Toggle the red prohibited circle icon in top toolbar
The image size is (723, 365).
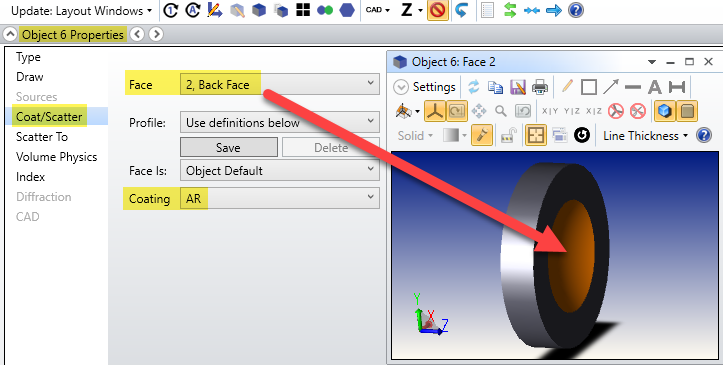[438, 10]
